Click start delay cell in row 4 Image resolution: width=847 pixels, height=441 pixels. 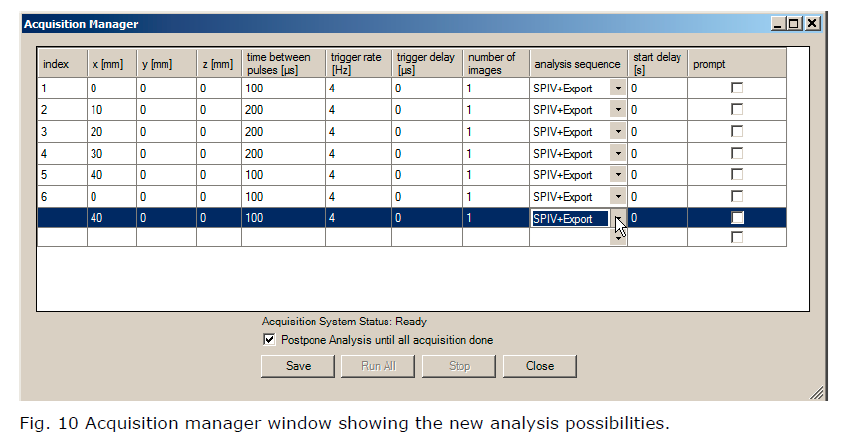[657, 154]
